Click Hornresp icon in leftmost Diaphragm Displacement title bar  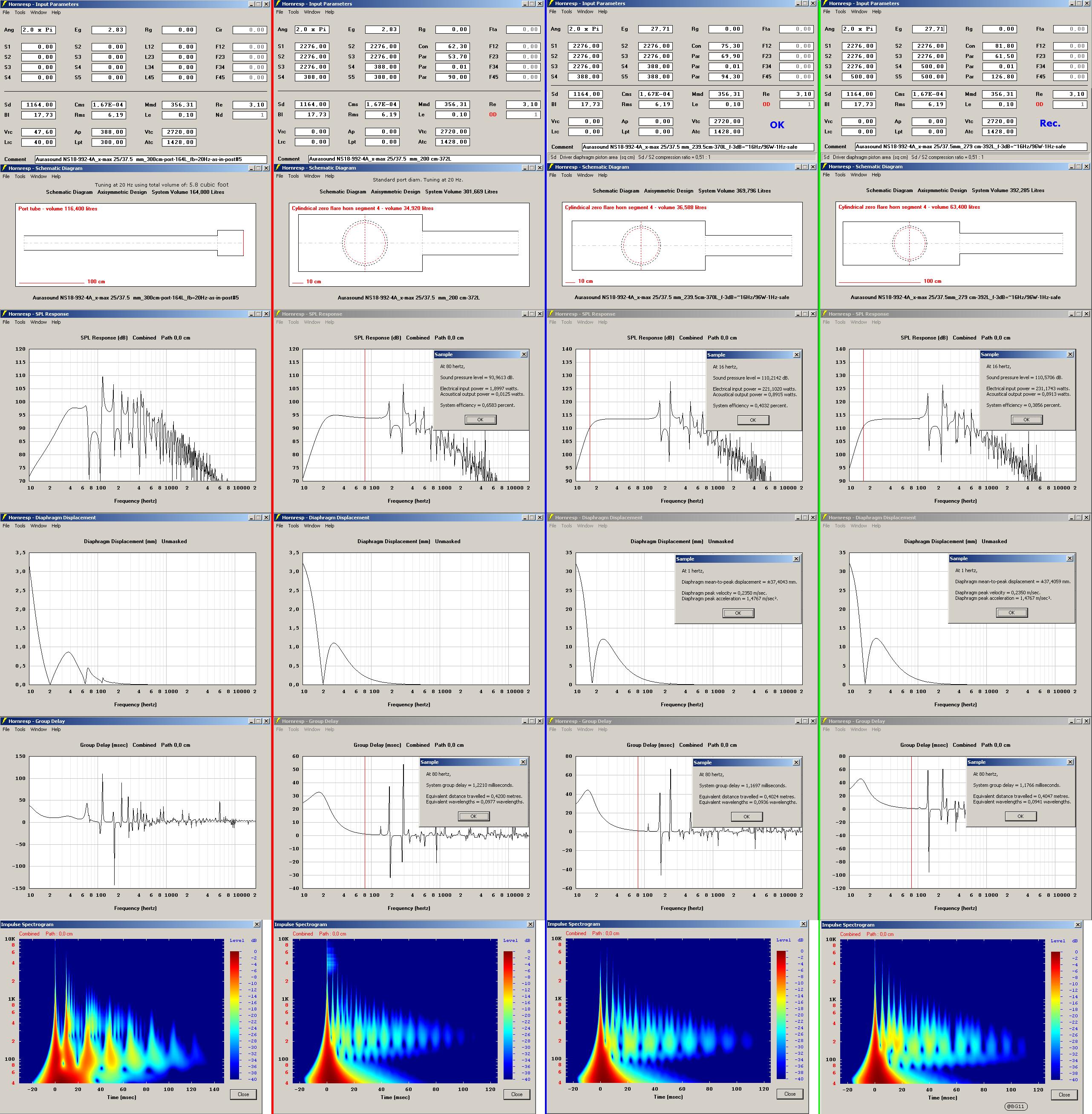pyautogui.click(x=5, y=517)
